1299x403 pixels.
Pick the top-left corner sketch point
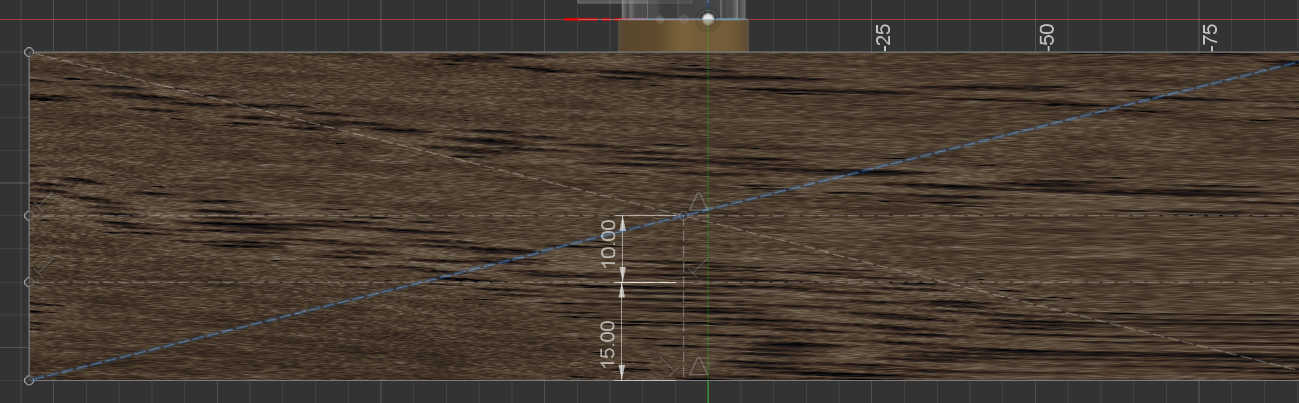click(x=29, y=51)
